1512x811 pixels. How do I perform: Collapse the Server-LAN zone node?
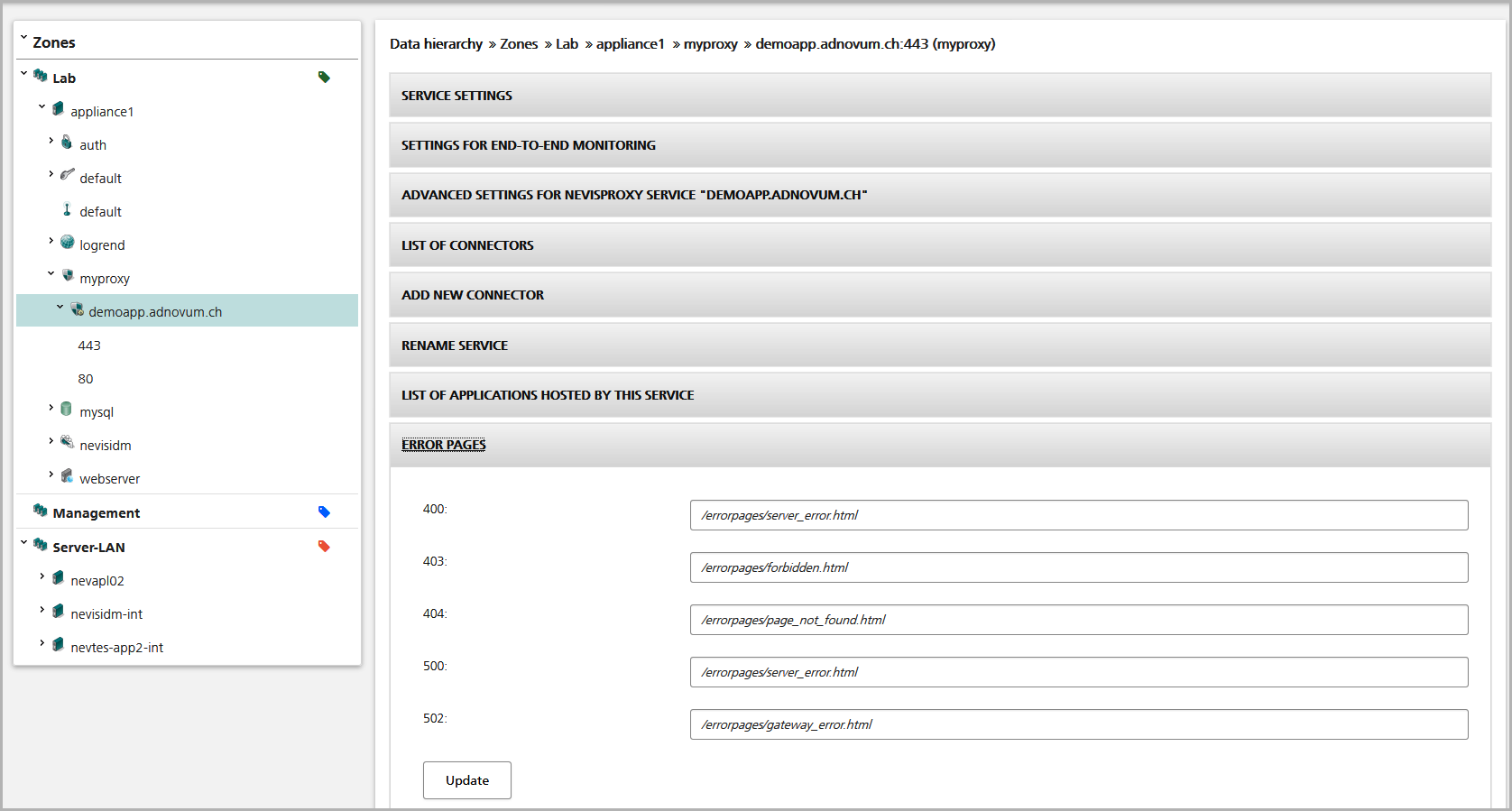tap(24, 542)
